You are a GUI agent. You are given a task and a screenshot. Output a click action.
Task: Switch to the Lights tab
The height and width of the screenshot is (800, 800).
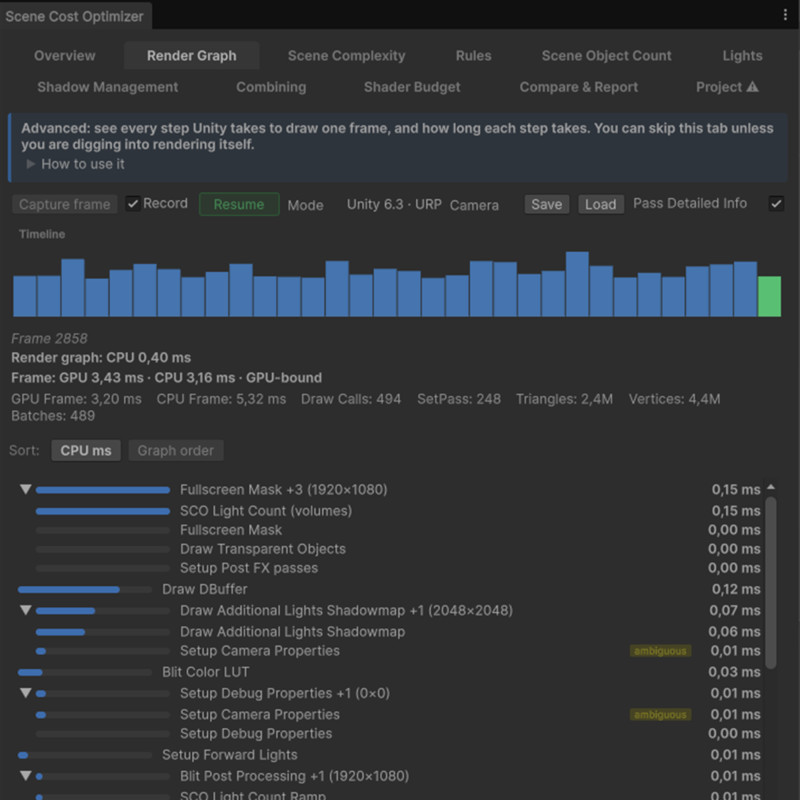[x=742, y=56]
